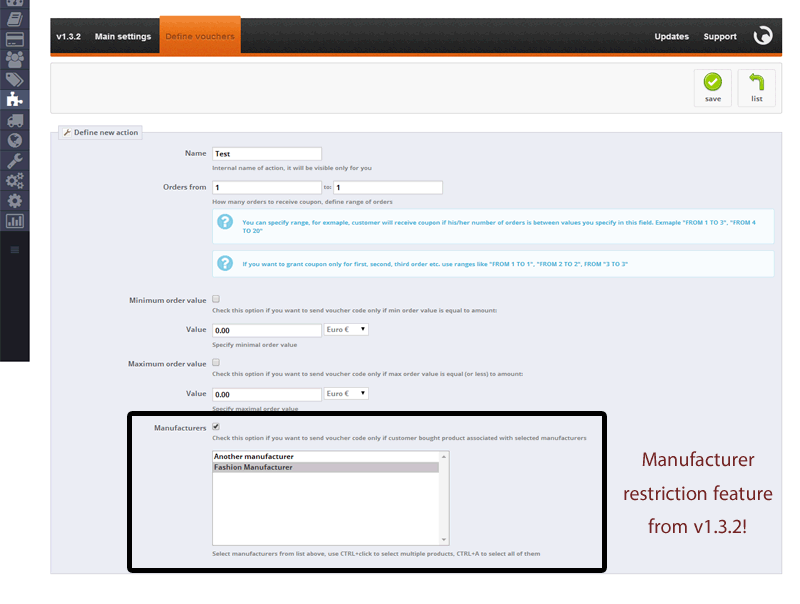Open the Main settings menu
Viewport: 800px width, 604px height.
tap(122, 35)
